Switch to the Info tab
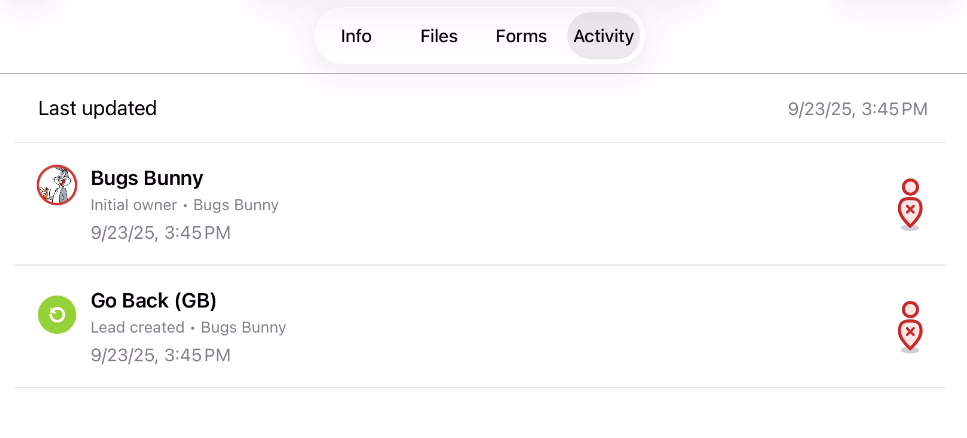 pyautogui.click(x=356, y=36)
